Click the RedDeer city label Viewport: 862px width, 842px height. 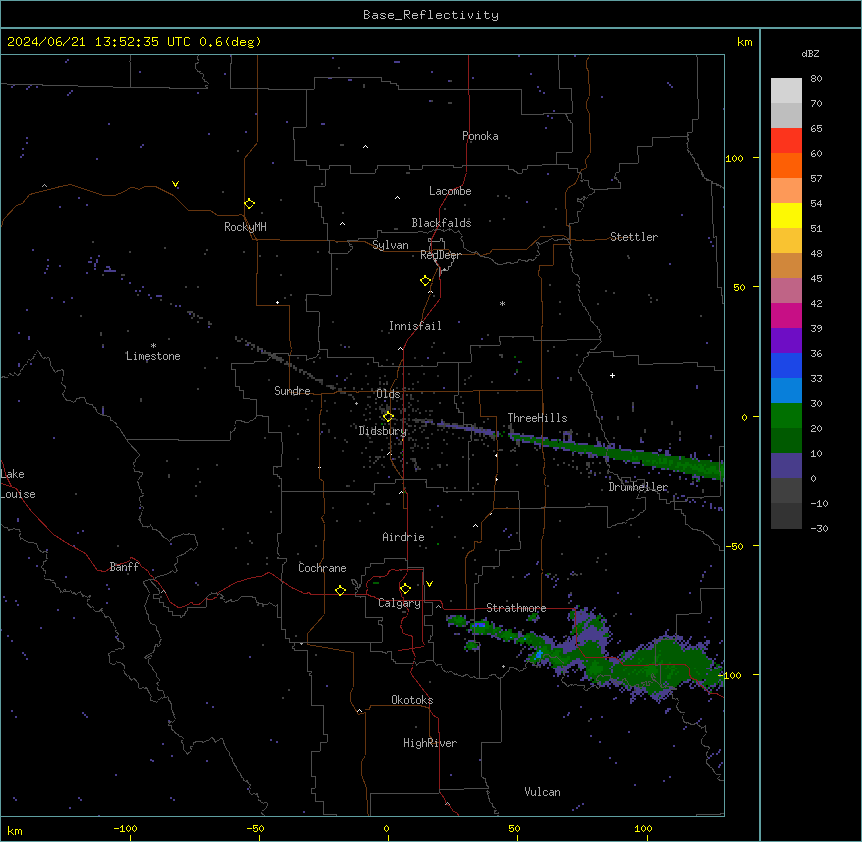pos(440,255)
